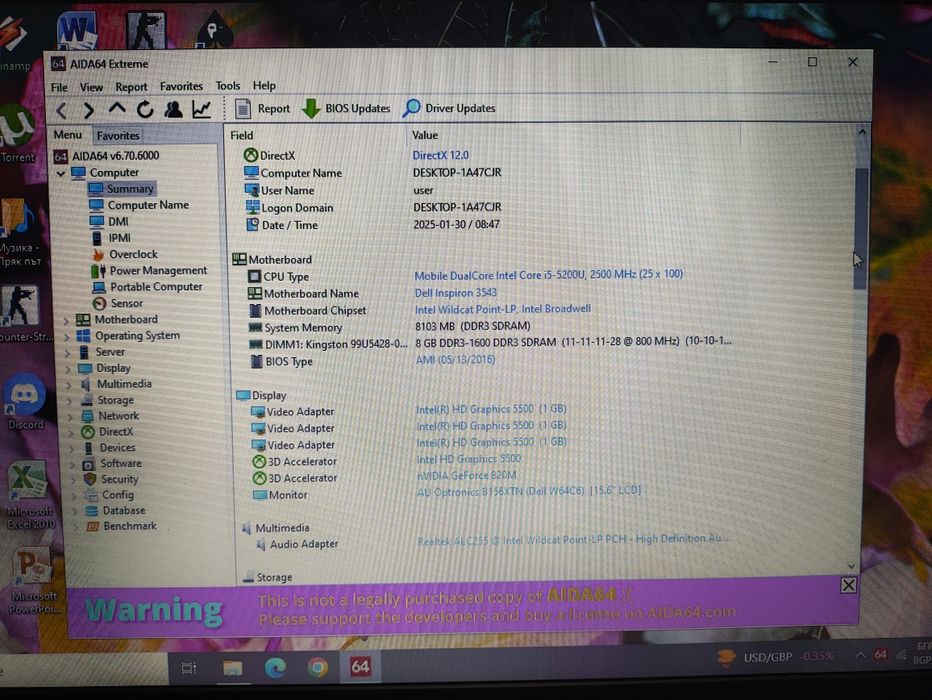Screen dimensions: 932x700
Task: Open Task View on the taskbar
Action: 189,669
